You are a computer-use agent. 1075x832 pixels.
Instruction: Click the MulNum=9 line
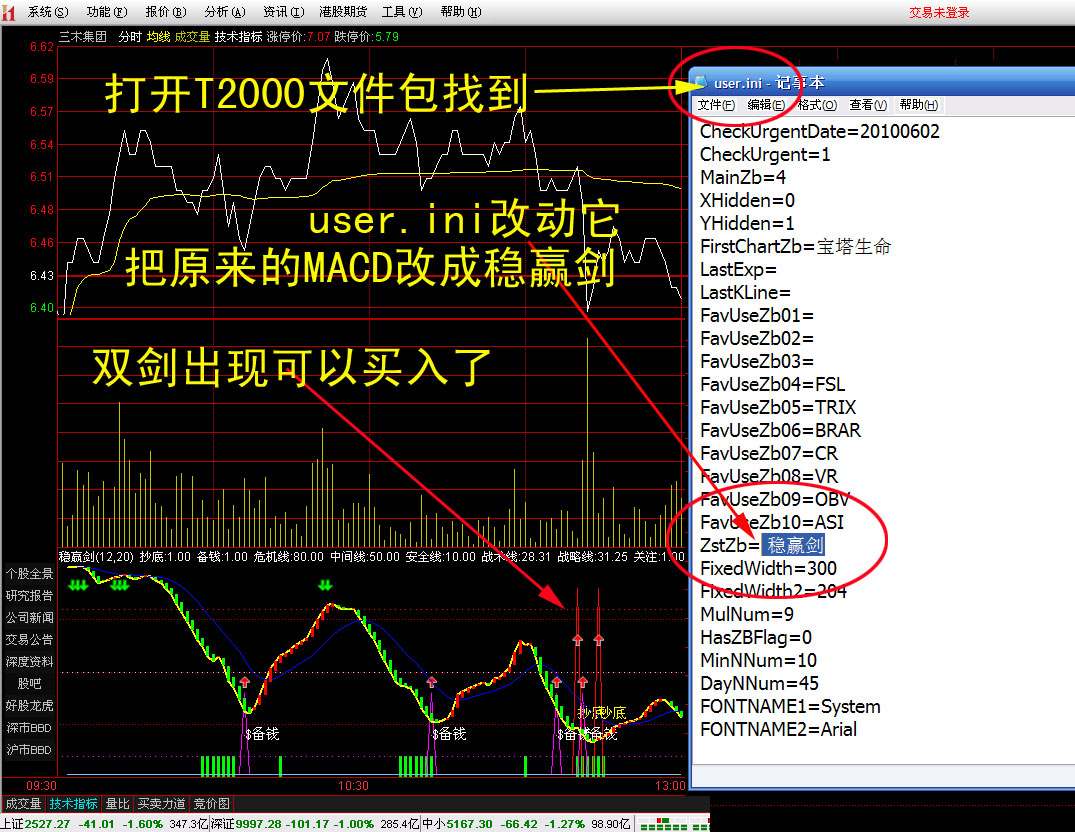pos(747,615)
